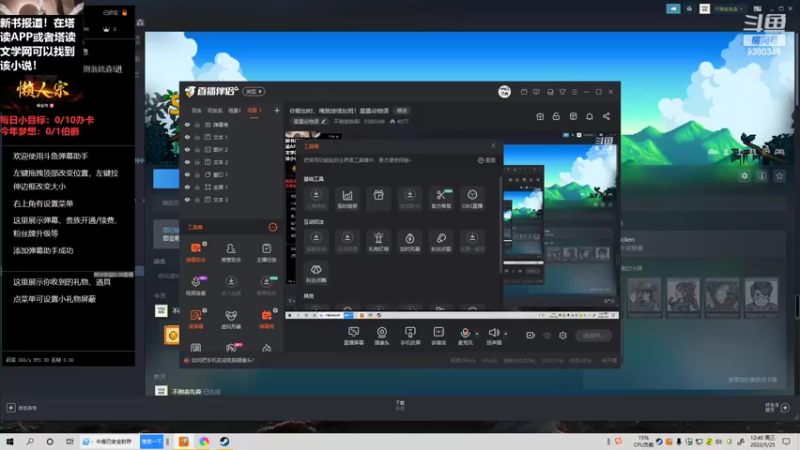Add a 摄像头 camera source
The height and width of the screenshot is (450, 800).
pyautogui.click(x=382, y=336)
